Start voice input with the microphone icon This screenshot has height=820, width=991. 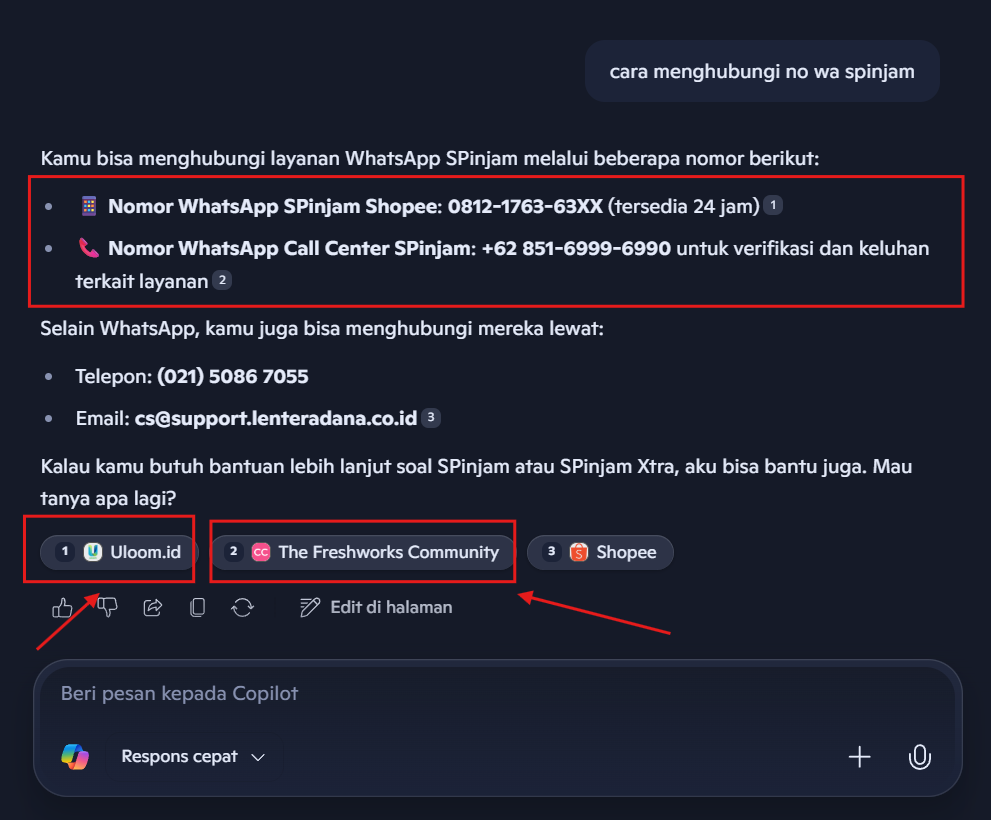919,757
